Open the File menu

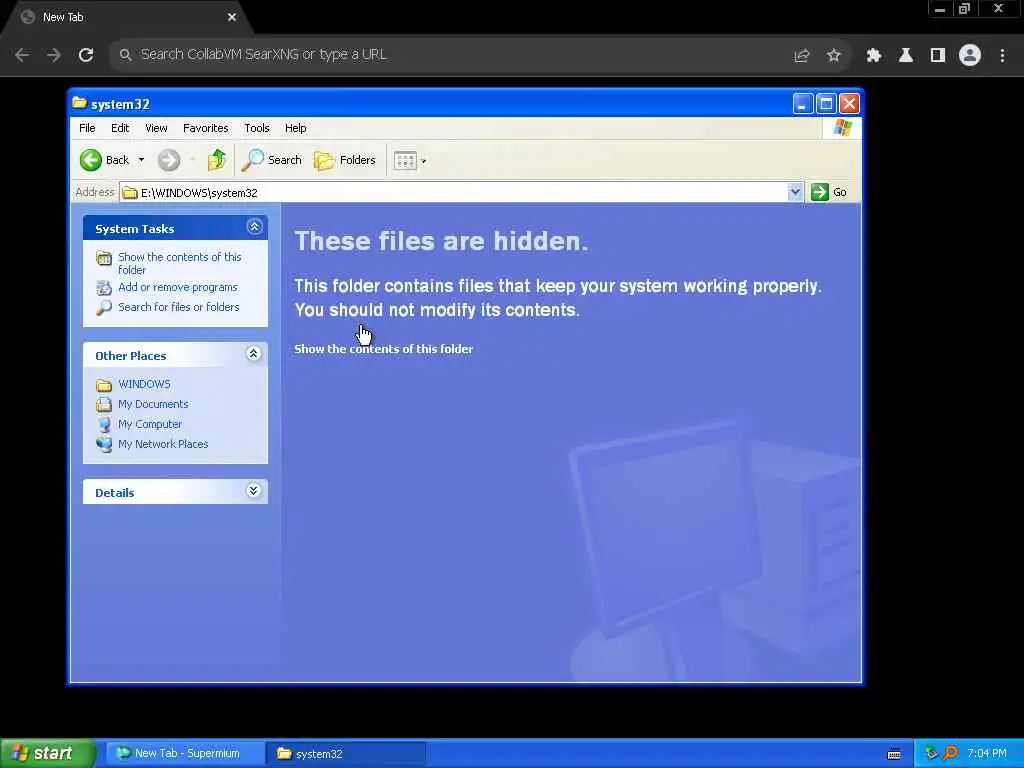coord(88,128)
